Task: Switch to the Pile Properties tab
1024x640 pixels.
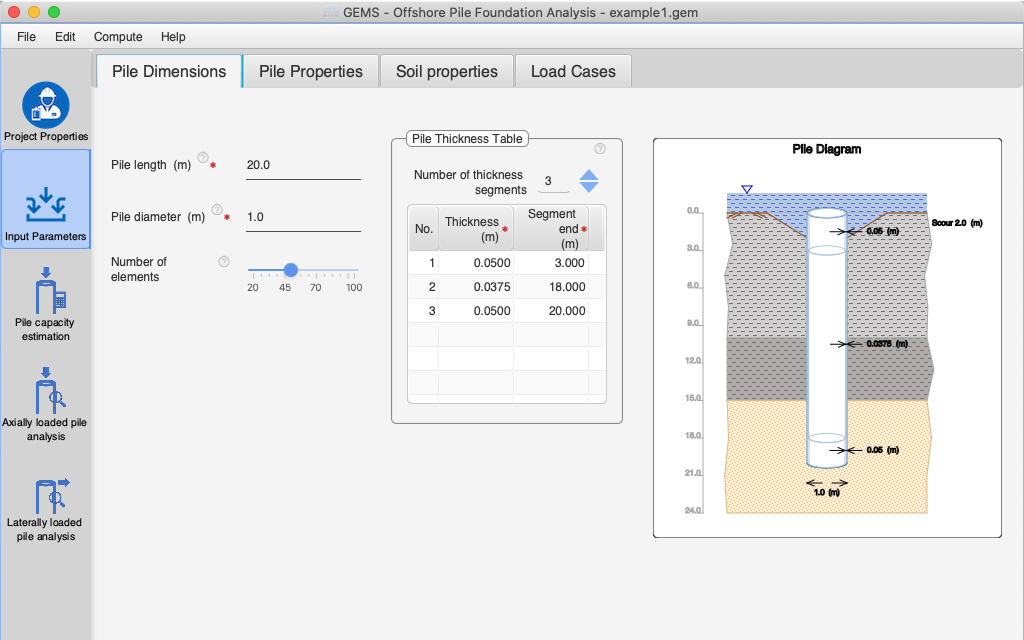Action: point(310,72)
